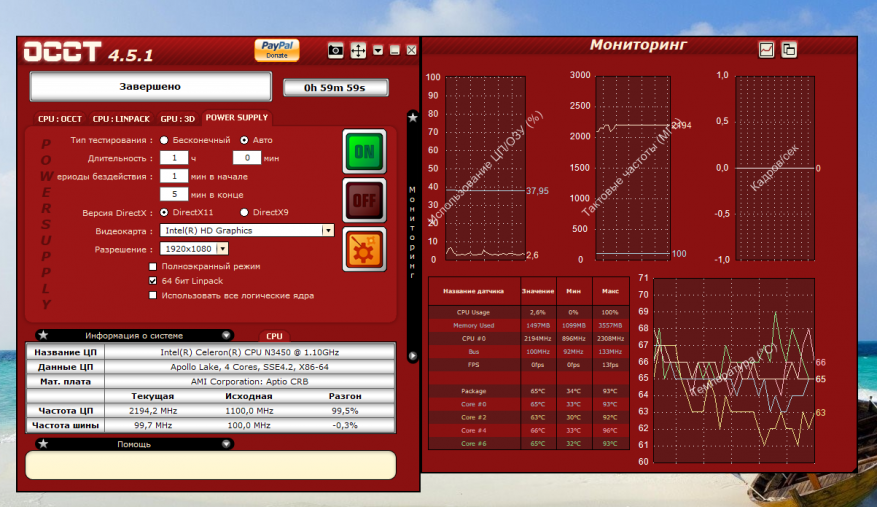Start the test with the green ON button
Screen dimensions: 877x507
[364, 152]
